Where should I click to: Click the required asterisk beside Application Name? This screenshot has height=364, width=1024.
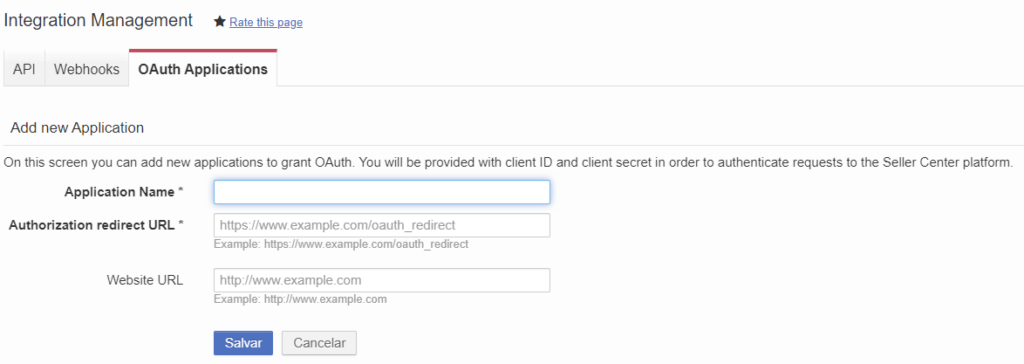pyautogui.click(x=180, y=191)
